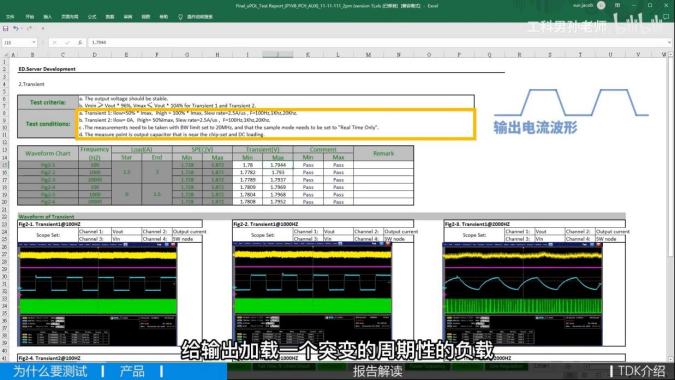
Task: Select Transient Max cell 1.793
Action: (278, 172)
